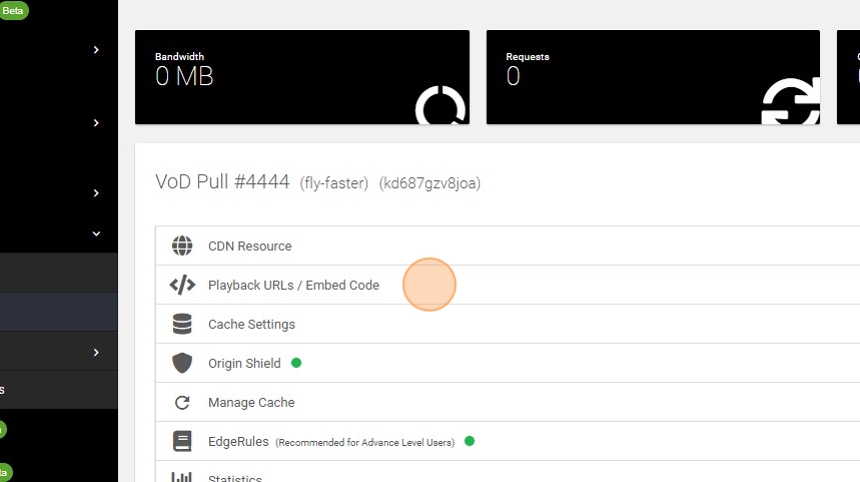Click the Playback URLs embed code icon
Viewport: 860px width, 482px height.
(182, 285)
